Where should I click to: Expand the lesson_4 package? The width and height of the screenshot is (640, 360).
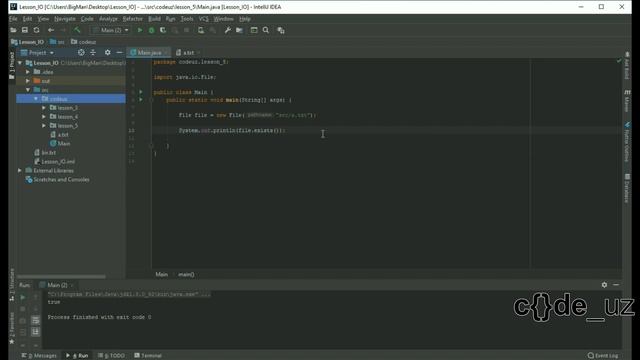point(44,117)
